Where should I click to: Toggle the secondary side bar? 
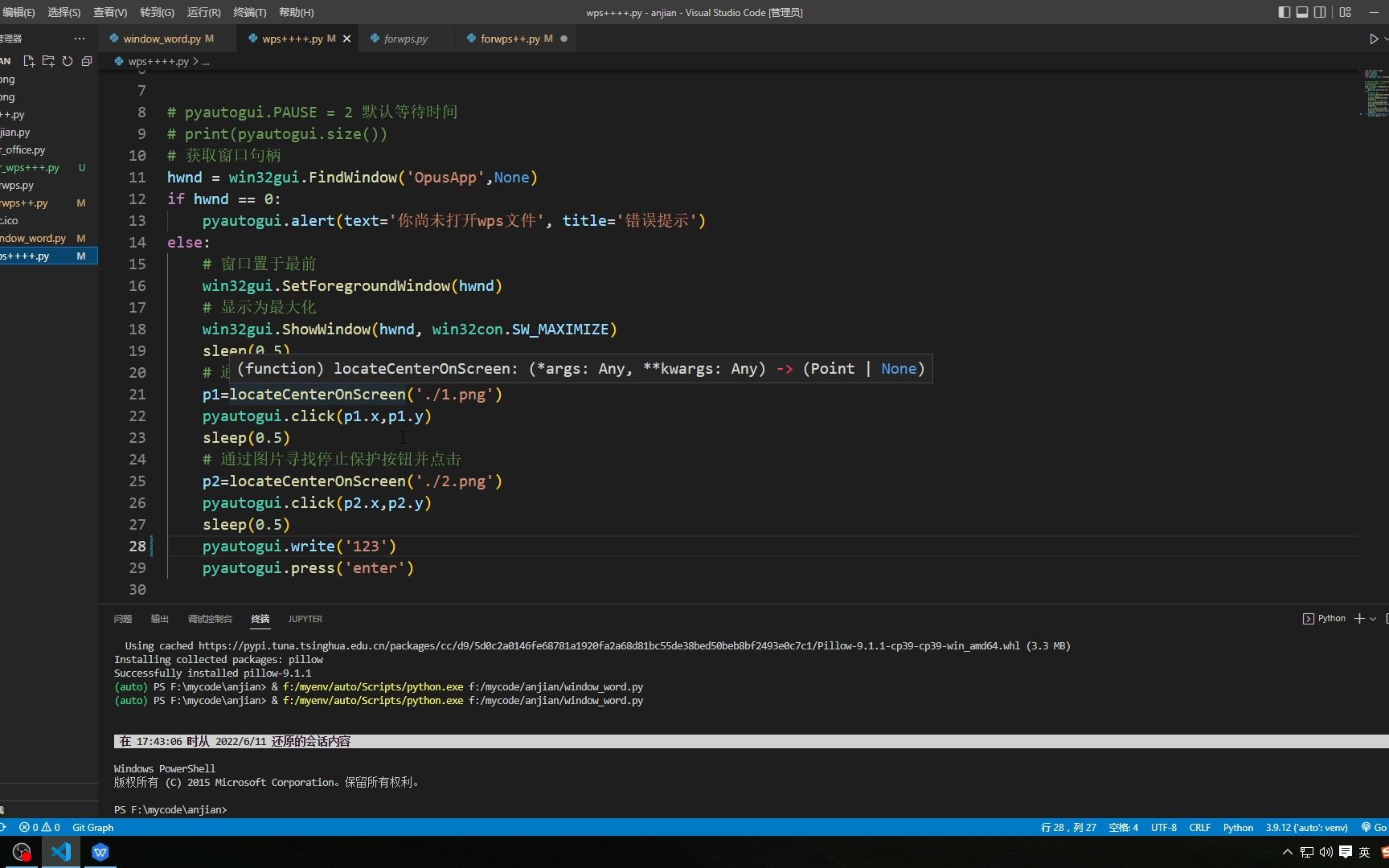(x=1320, y=12)
